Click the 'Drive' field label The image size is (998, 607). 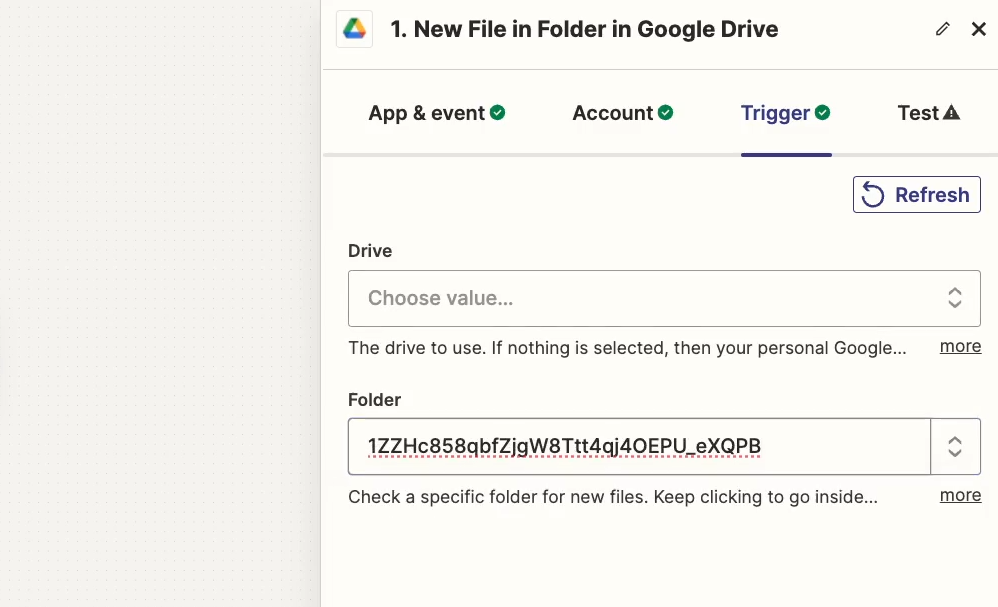click(370, 251)
